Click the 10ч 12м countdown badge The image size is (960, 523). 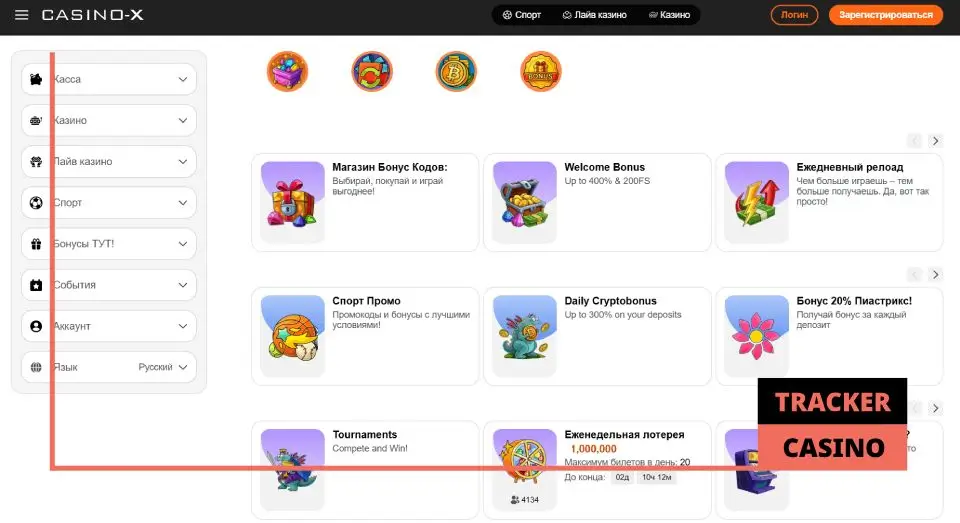pos(656,477)
